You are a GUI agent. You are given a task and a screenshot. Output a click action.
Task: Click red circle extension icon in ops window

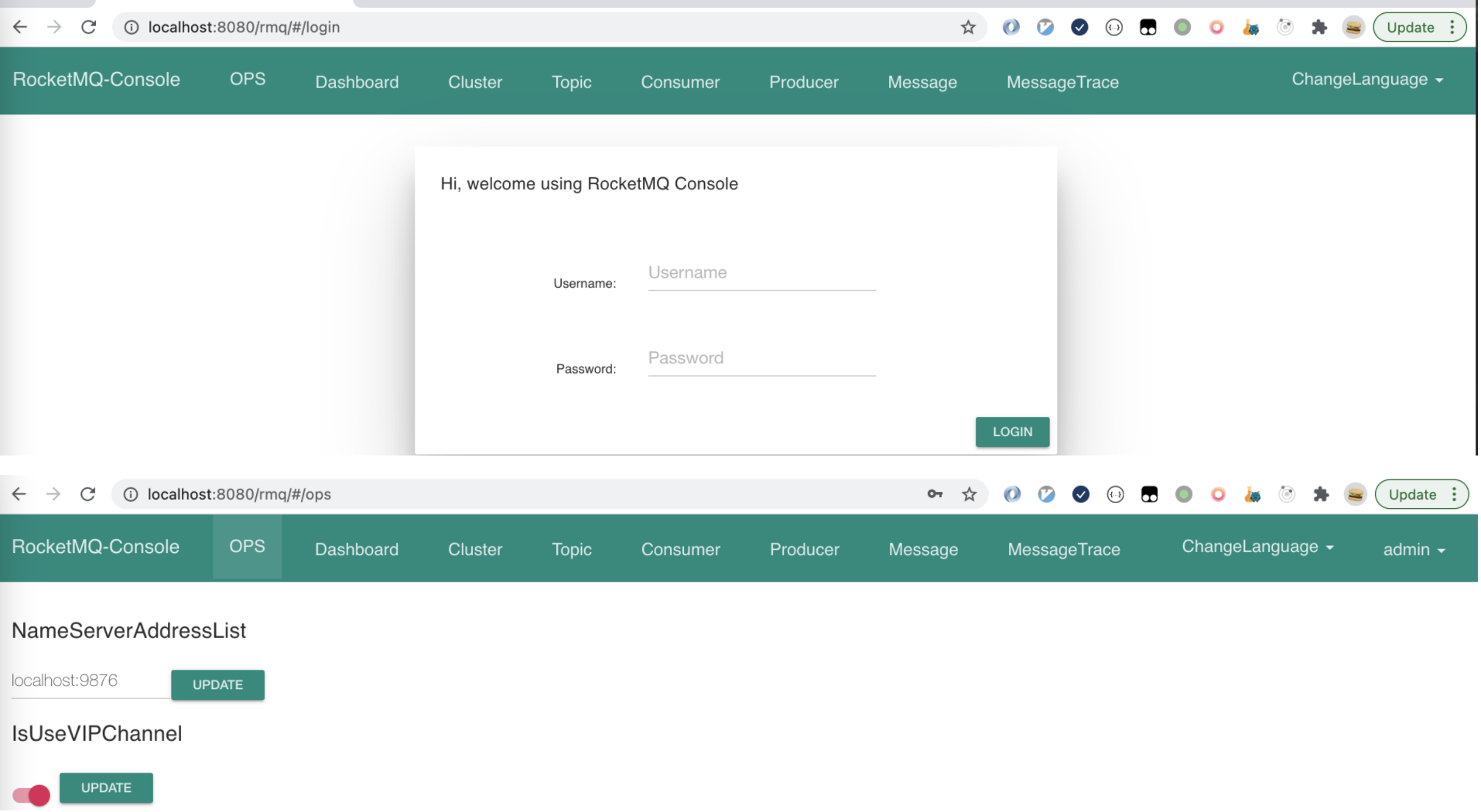click(1219, 495)
